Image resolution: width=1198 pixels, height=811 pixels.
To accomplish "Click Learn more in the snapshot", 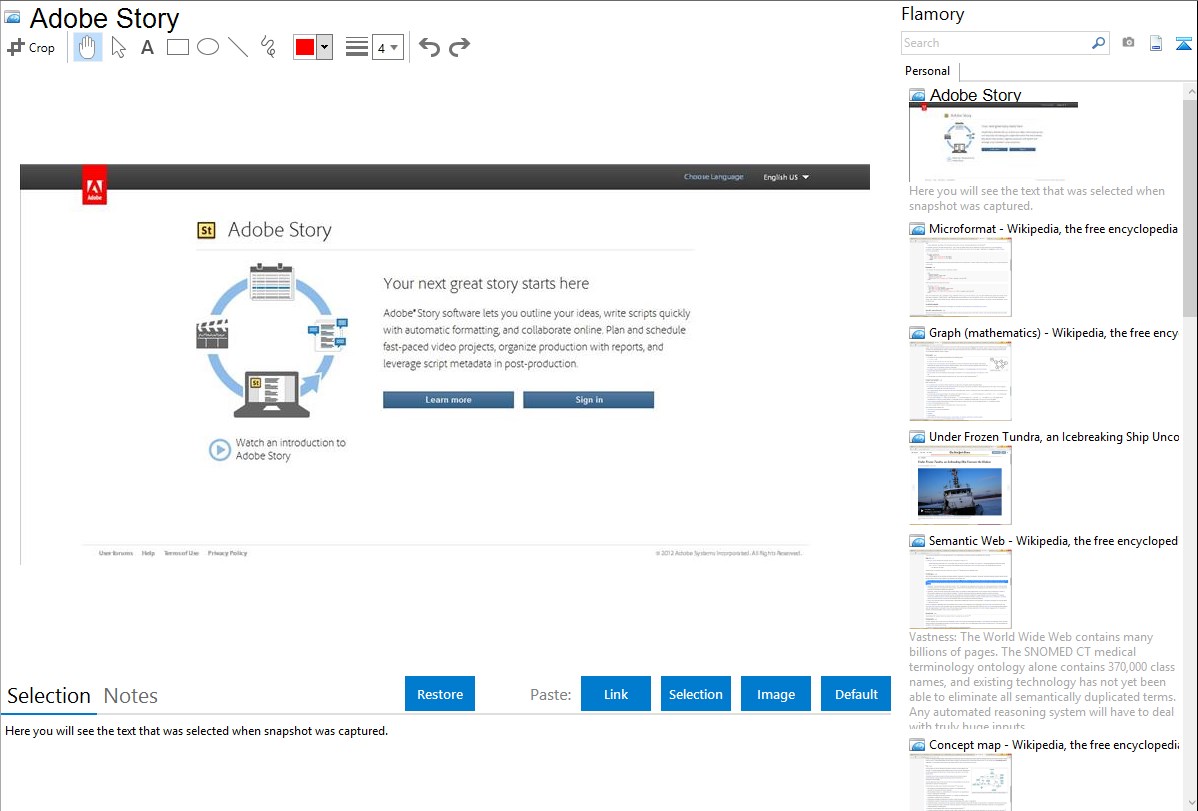I will [x=448, y=400].
